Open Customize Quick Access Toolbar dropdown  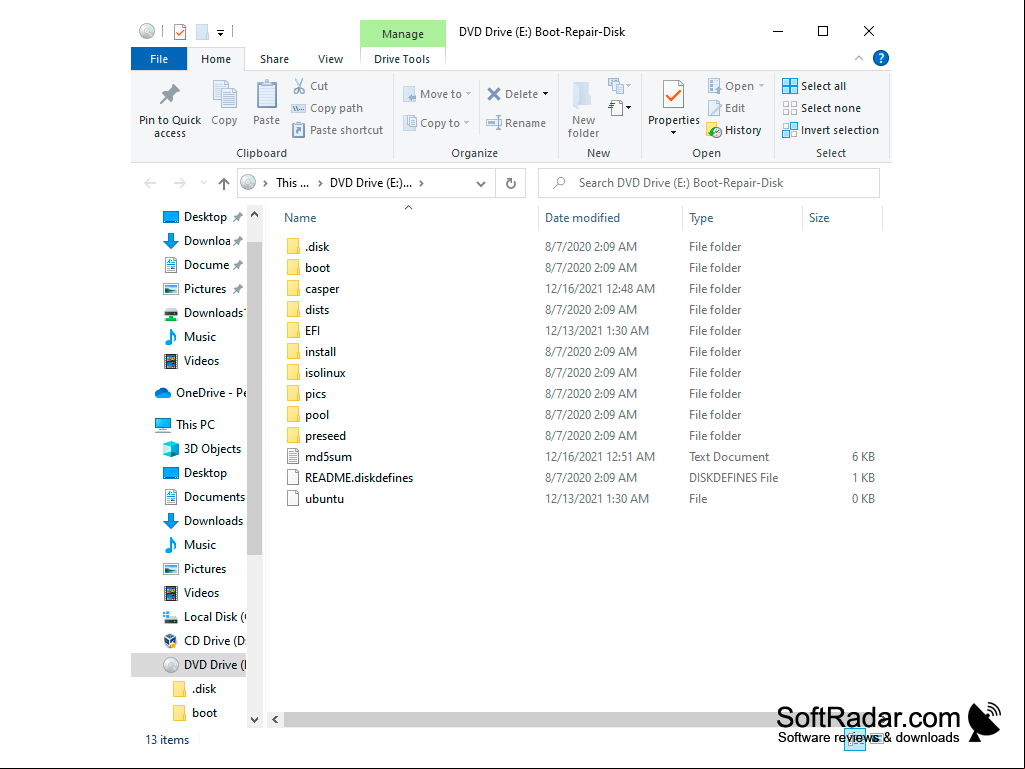pyautogui.click(x=220, y=32)
